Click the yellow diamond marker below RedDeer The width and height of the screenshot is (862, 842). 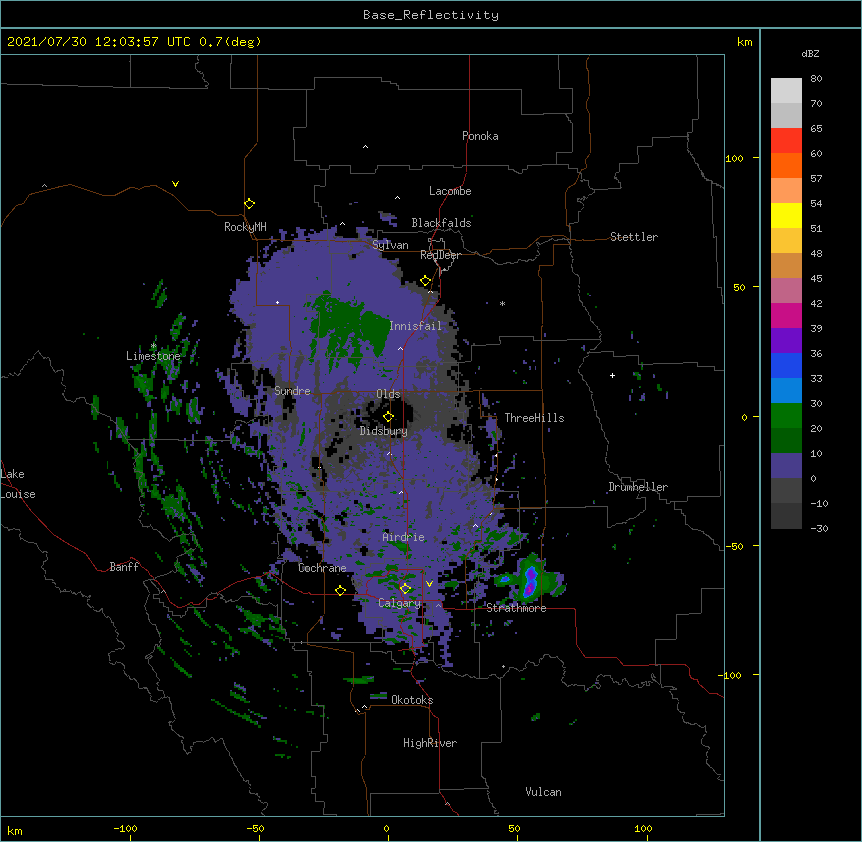[x=426, y=281]
